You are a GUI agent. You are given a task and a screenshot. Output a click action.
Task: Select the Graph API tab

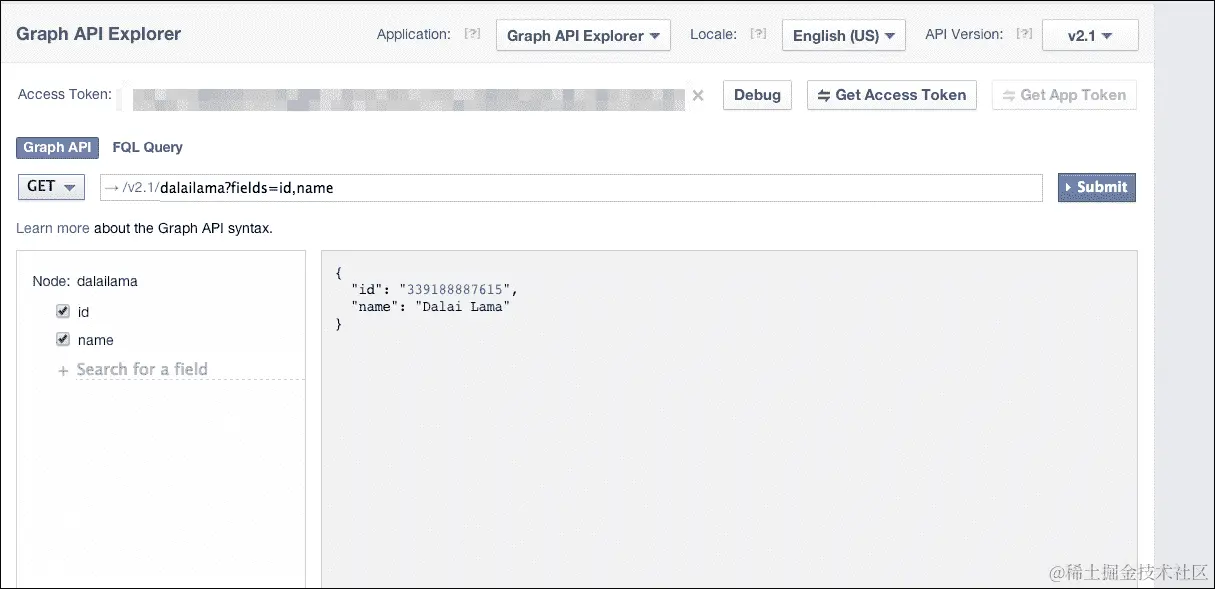tap(57, 147)
